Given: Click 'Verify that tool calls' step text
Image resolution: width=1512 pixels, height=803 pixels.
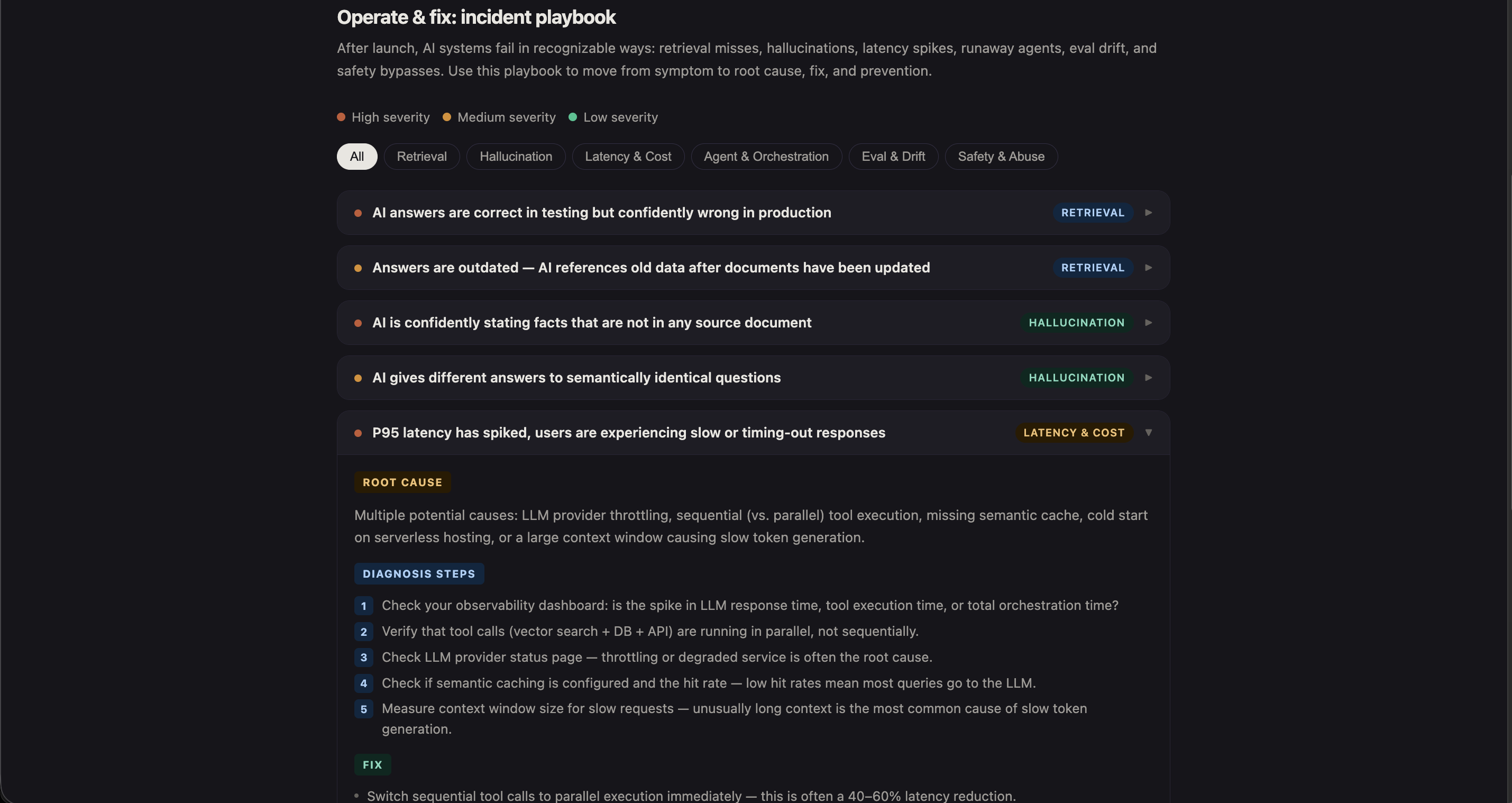Looking at the screenshot, I should coord(650,631).
